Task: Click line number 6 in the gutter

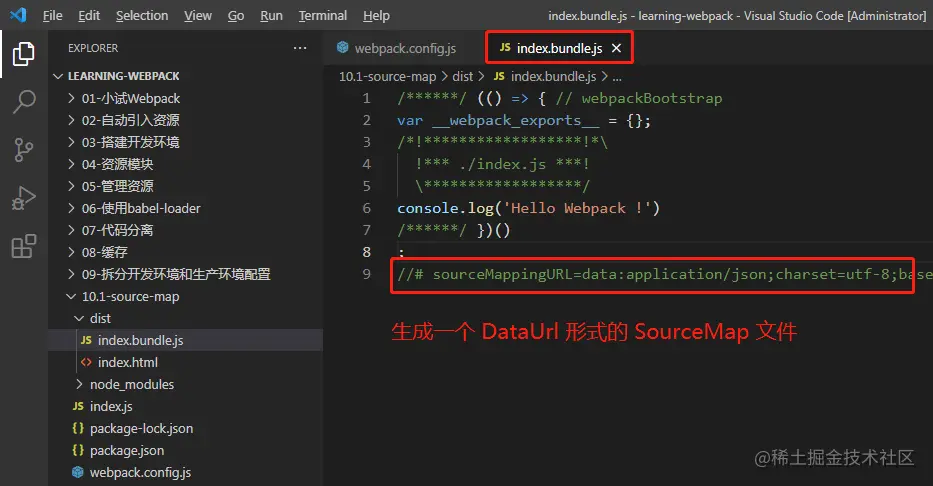Action: coord(367,208)
